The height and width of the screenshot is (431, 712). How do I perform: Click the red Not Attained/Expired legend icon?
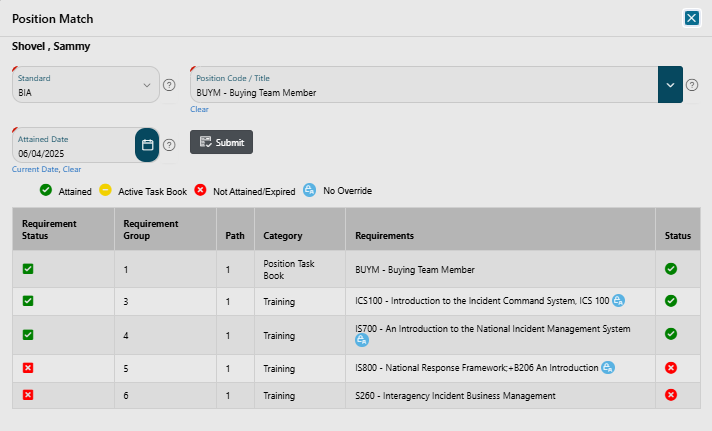tap(200, 190)
